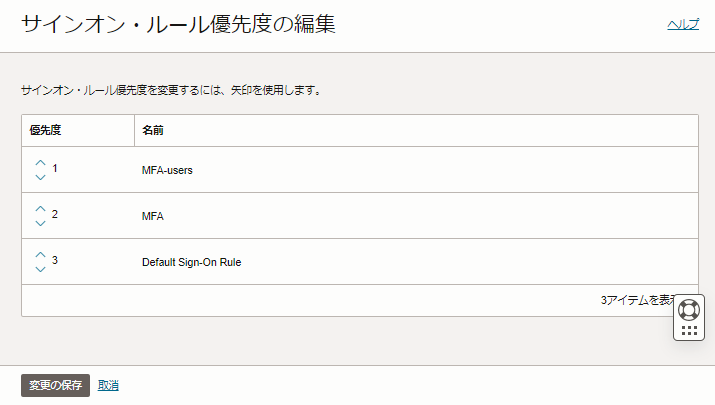Image resolution: width=715 pixels, height=405 pixels.
Task: Click priority number 1 in first row
Action: (x=55, y=168)
